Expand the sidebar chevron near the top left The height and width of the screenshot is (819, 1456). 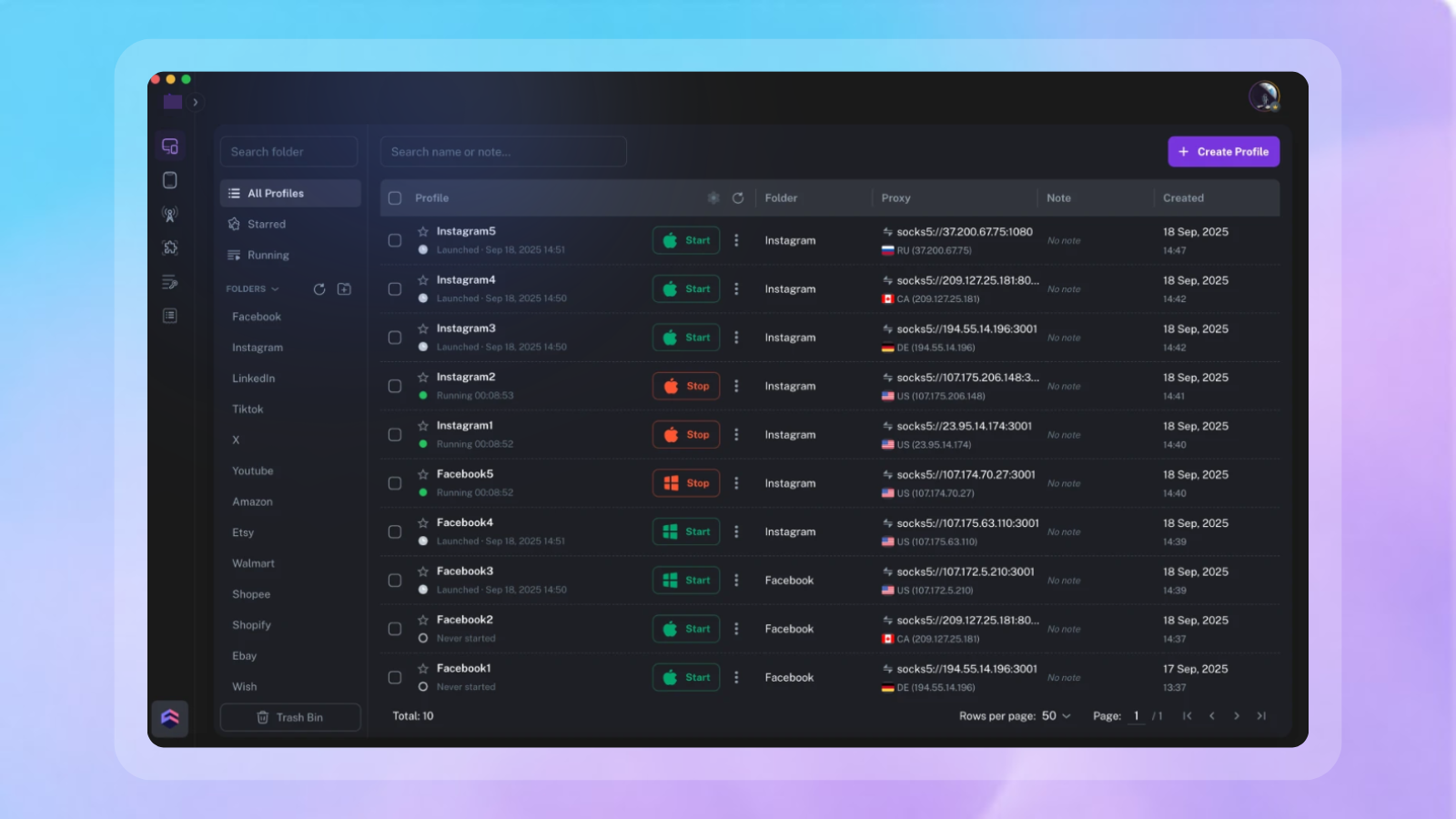pos(196,103)
